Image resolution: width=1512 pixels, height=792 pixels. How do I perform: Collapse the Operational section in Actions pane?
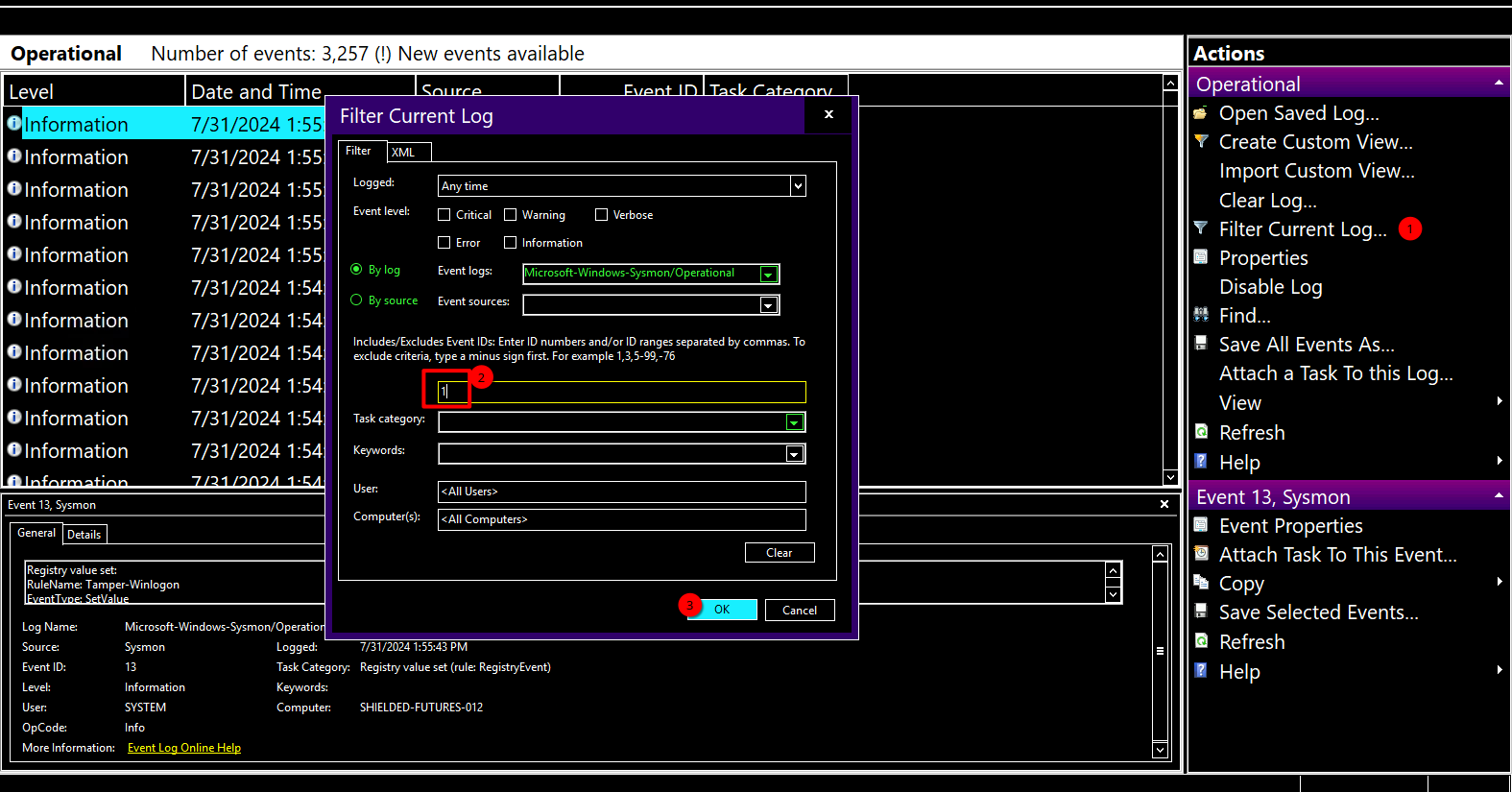(x=1499, y=84)
